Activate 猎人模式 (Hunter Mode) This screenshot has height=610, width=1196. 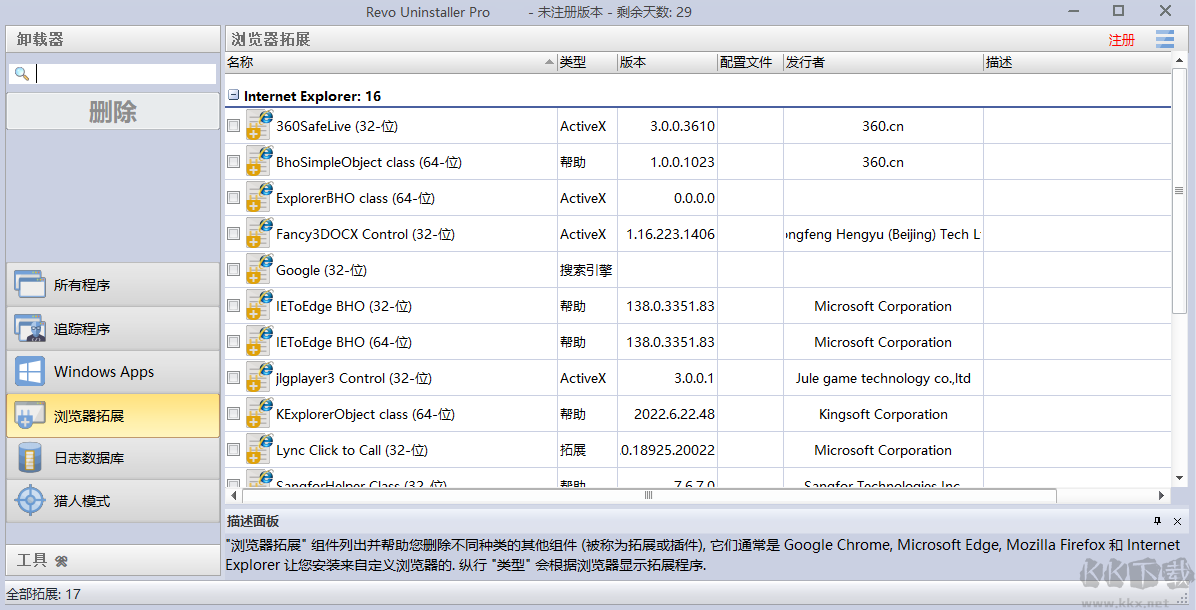point(112,500)
